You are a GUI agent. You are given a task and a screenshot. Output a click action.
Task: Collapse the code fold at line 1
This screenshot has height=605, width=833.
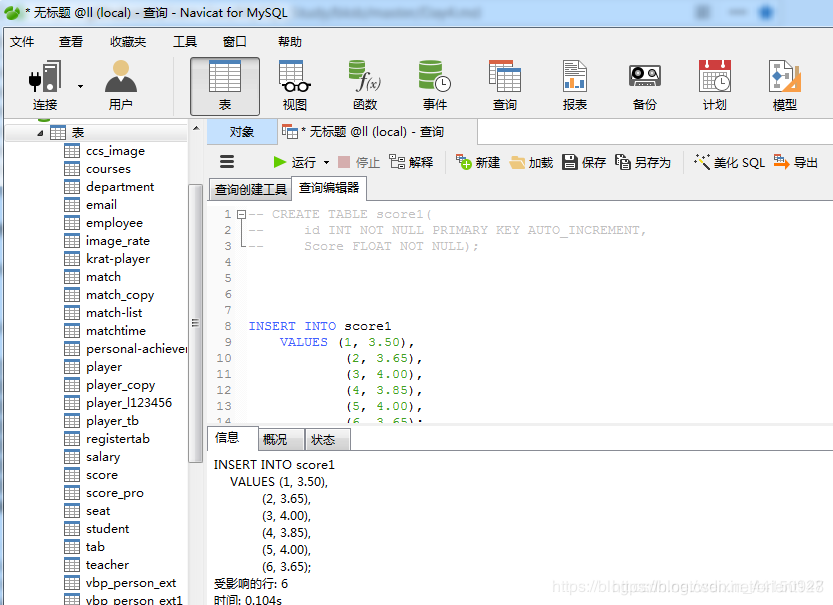coord(242,215)
